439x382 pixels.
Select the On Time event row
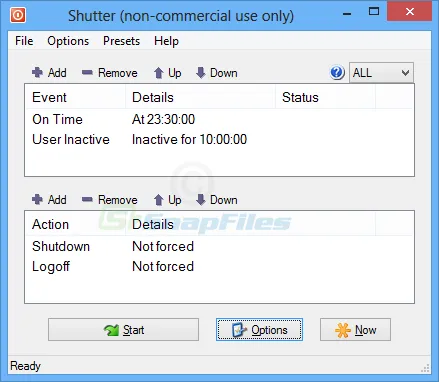click(219, 119)
